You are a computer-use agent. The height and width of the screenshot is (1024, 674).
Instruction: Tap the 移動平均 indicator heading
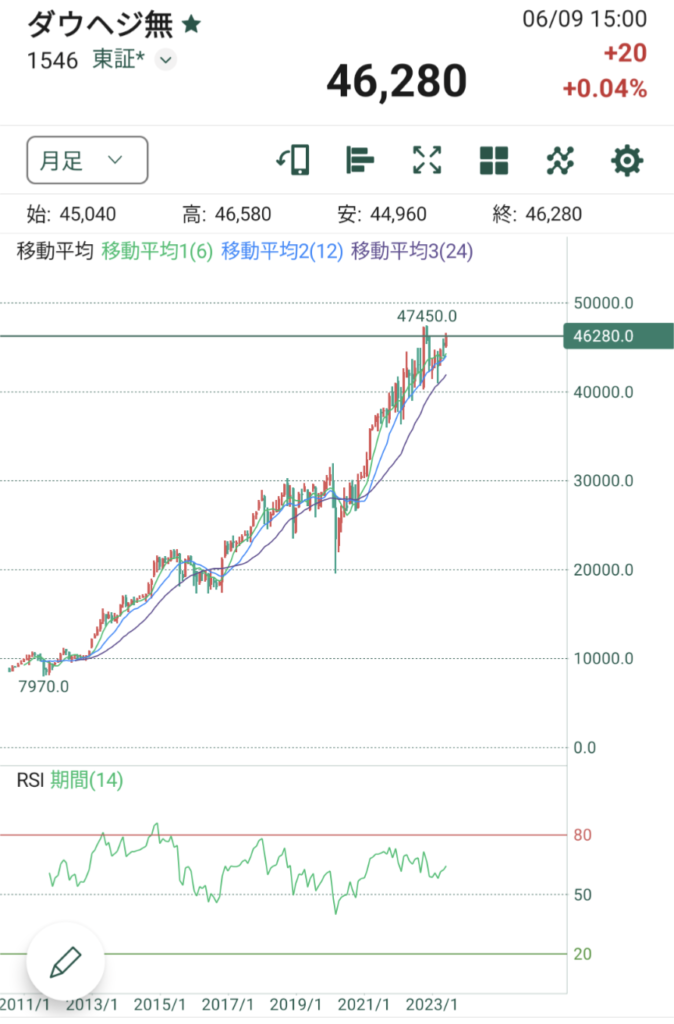point(55,251)
